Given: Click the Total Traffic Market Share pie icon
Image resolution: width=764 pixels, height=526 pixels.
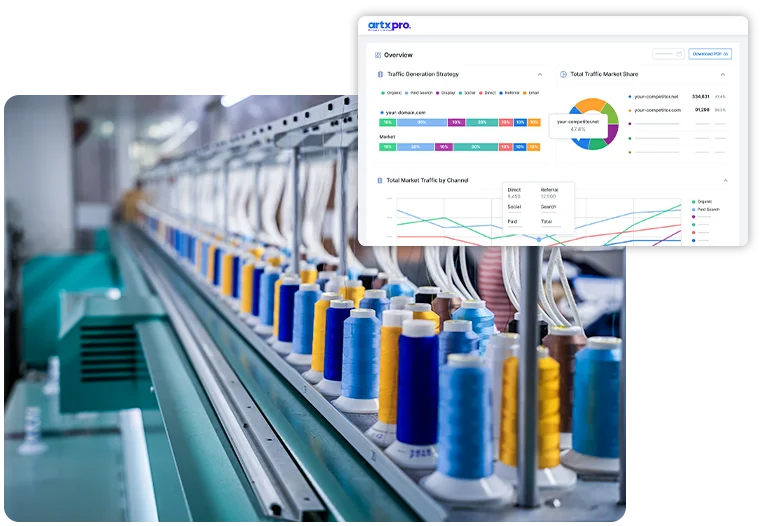Looking at the screenshot, I should [563, 74].
